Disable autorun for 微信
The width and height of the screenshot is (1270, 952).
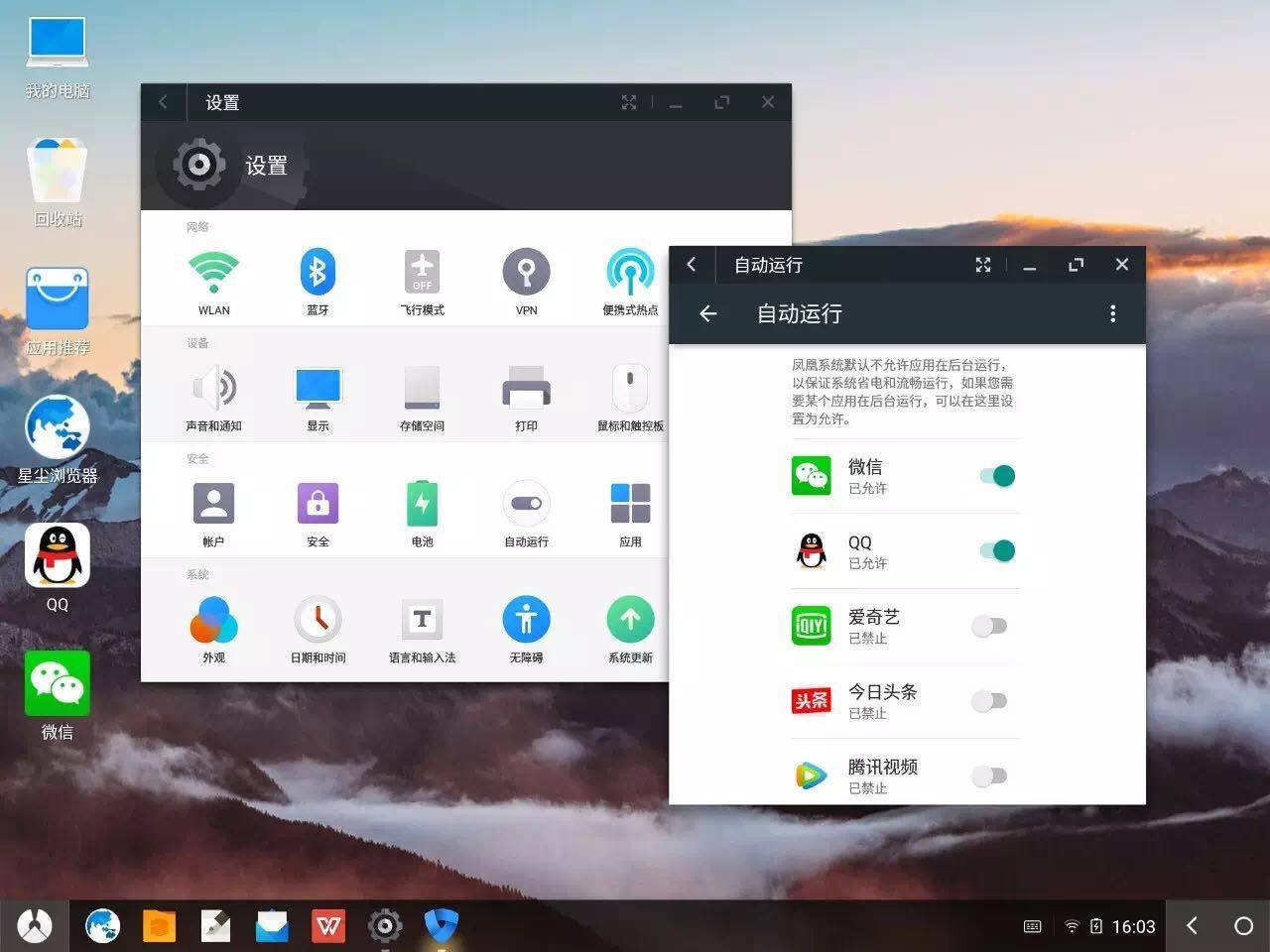click(997, 476)
